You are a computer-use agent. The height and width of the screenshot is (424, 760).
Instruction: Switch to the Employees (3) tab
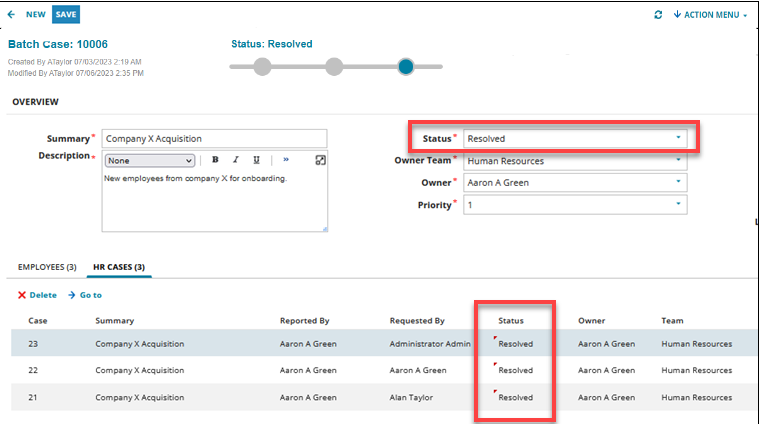point(47,267)
